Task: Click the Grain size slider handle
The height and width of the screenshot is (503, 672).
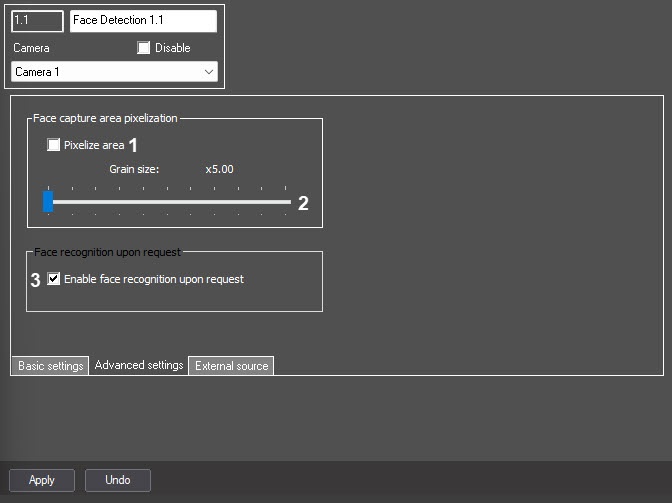Action: (x=48, y=201)
